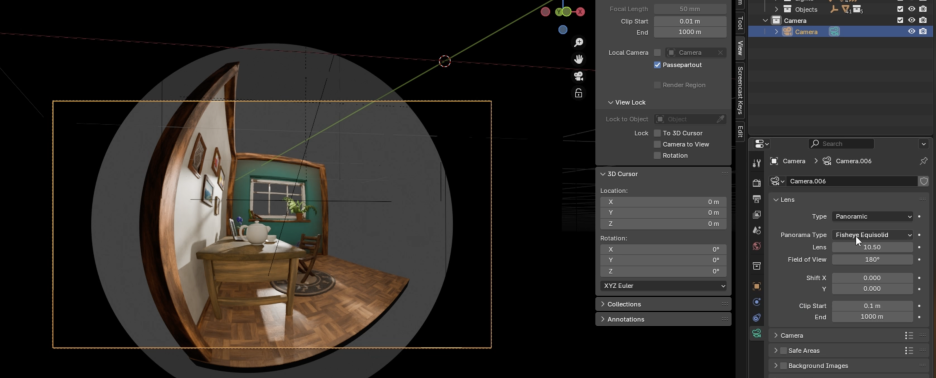Expand the Background Images panel
Image resolution: width=936 pixels, height=378 pixels.
click(x=776, y=365)
